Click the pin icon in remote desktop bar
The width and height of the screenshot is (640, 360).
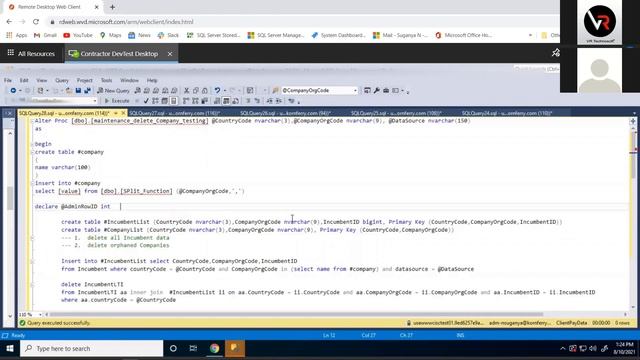556,53
